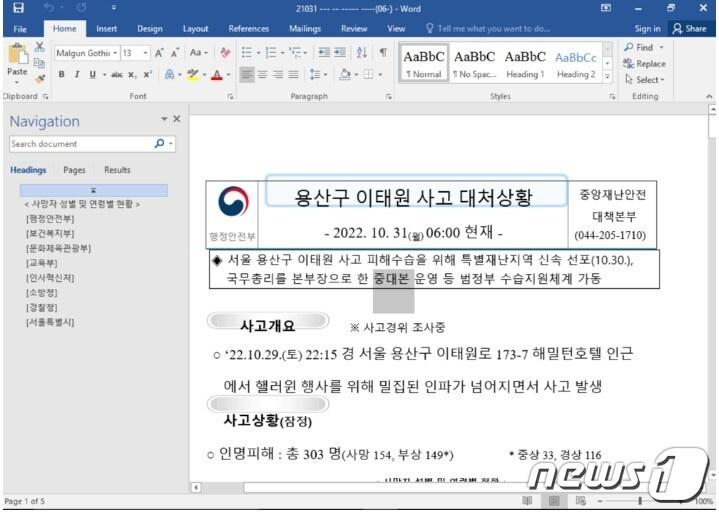This screenshot has width=719, height=514.
Task: Switch to the Layout tab
Action: coord(195,28)
